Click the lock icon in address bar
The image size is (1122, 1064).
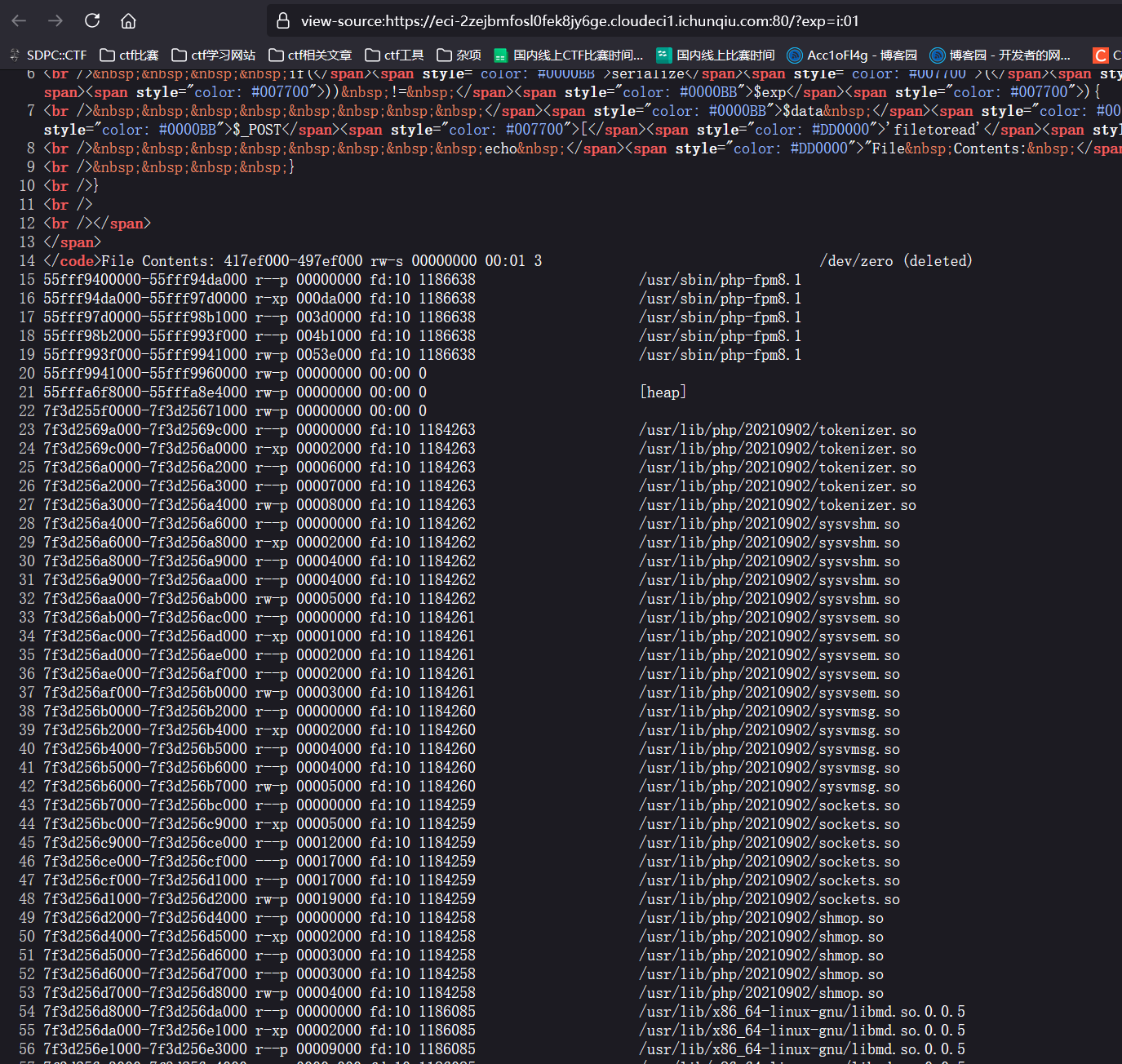click(x=283, y=21)
